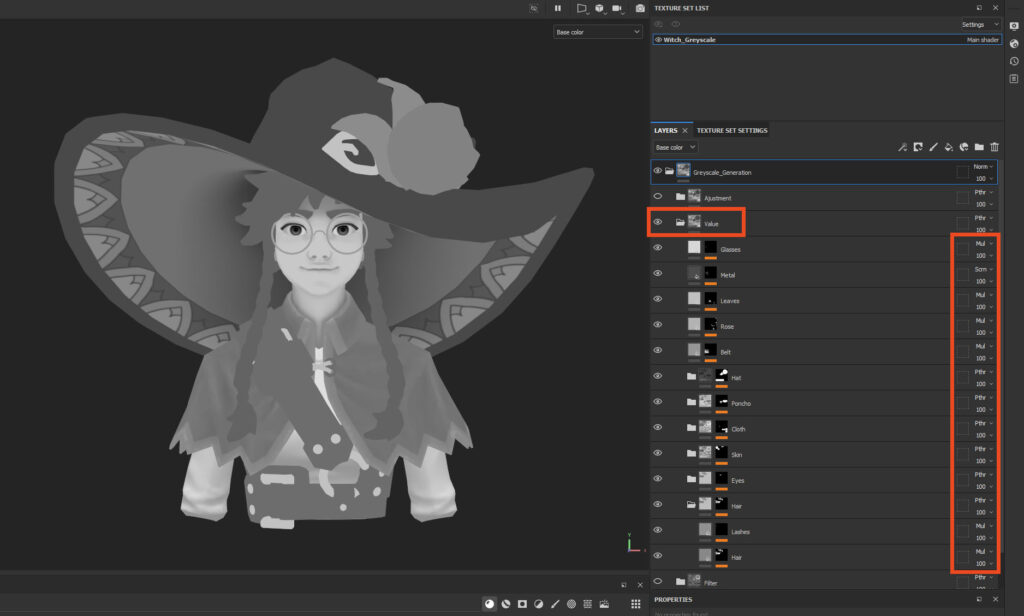This screenshot has height=616, width=1024.
Task: Click the add paint layer brush icon
Action: click(932, 147)
